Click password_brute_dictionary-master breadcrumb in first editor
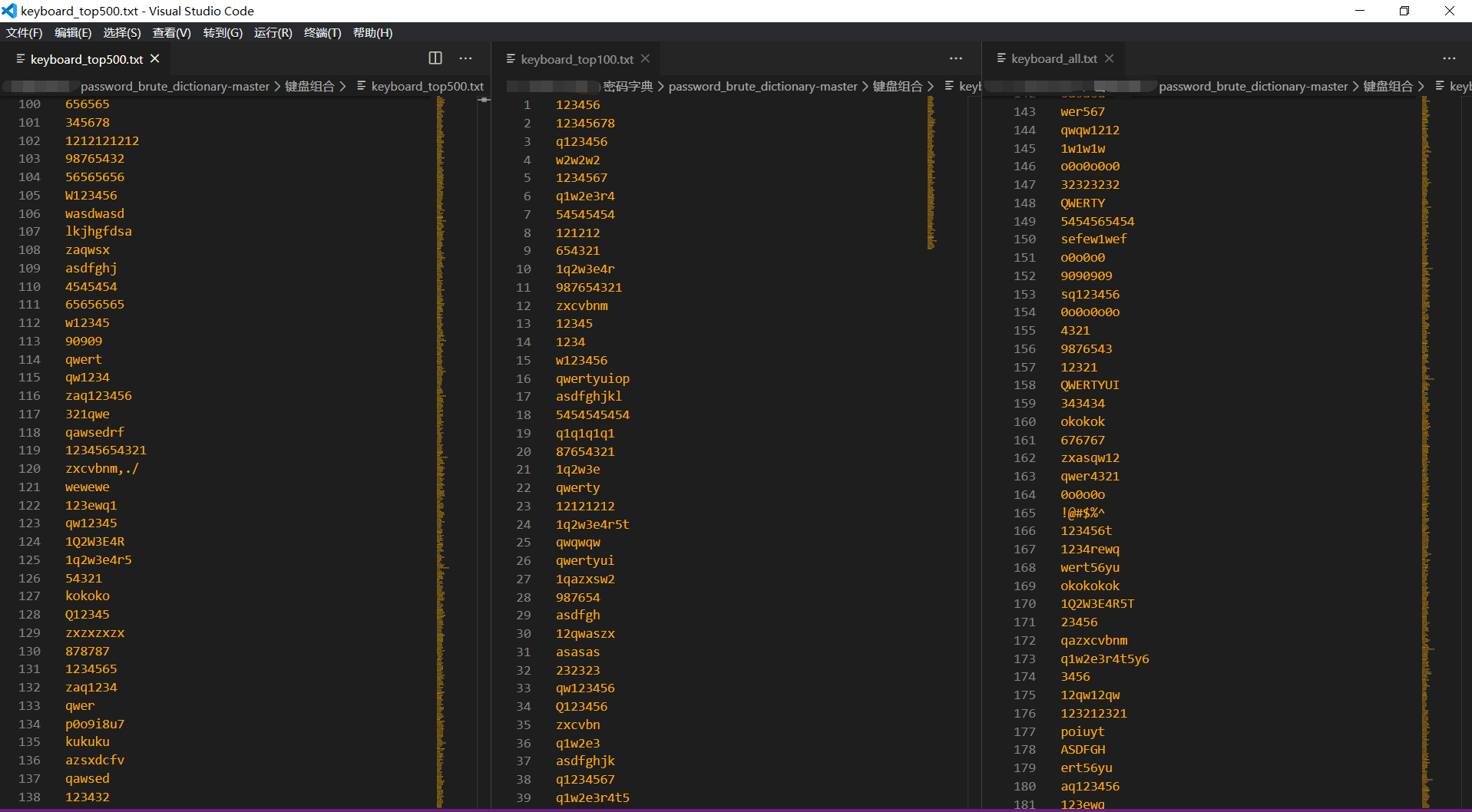1472x812 pixels. tap(175, 87)
